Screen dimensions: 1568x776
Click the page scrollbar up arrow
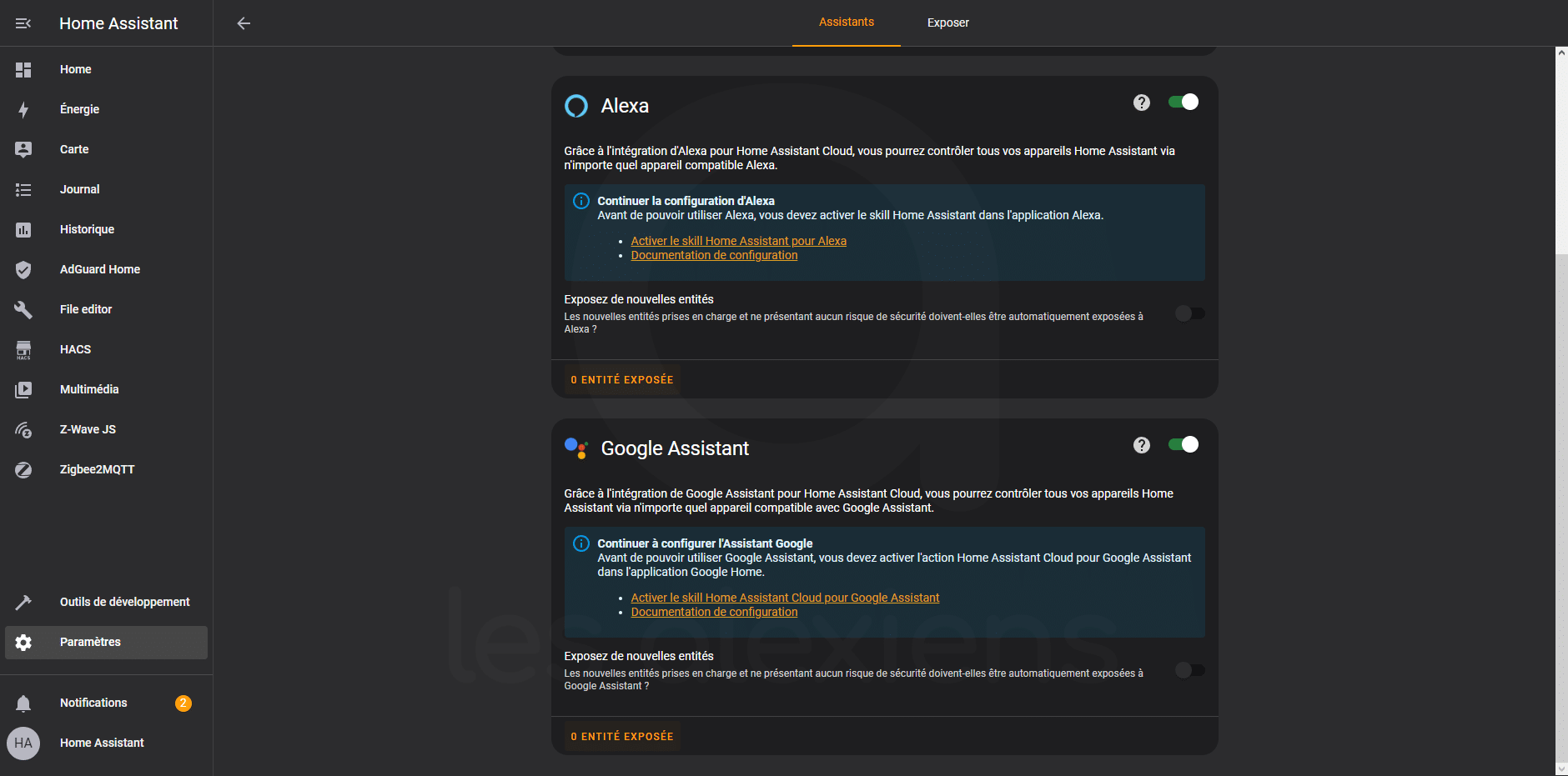[1561, 53]
